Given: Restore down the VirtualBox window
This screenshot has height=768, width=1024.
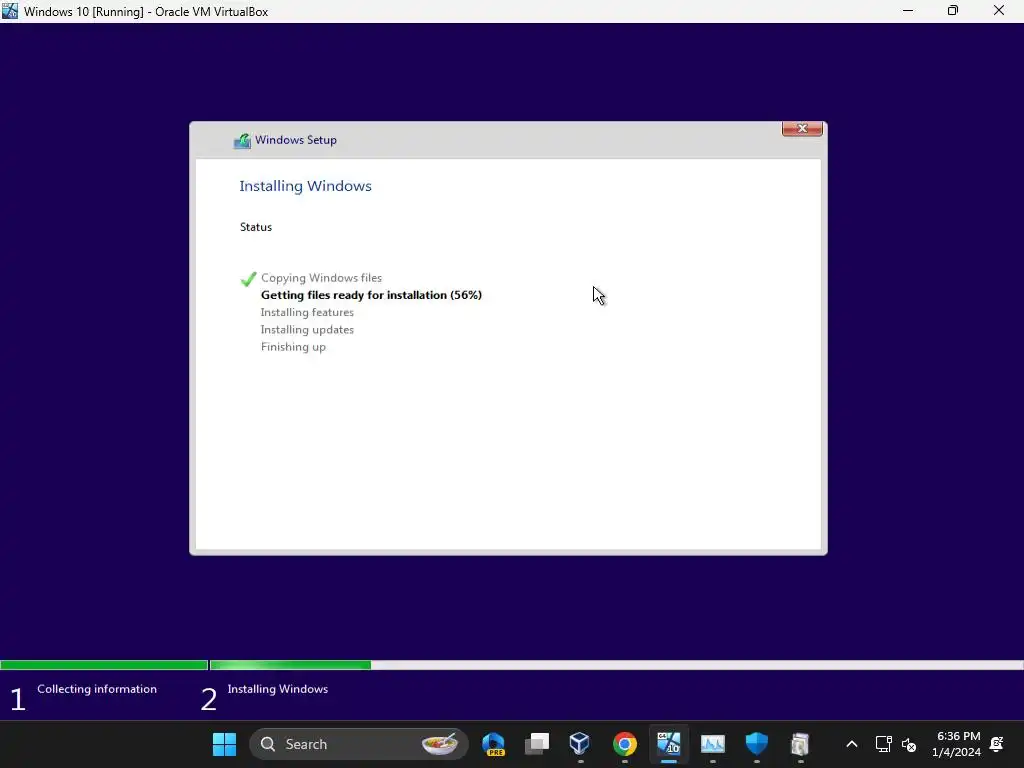Looking at the screenshot, I should tap(953, 11).
